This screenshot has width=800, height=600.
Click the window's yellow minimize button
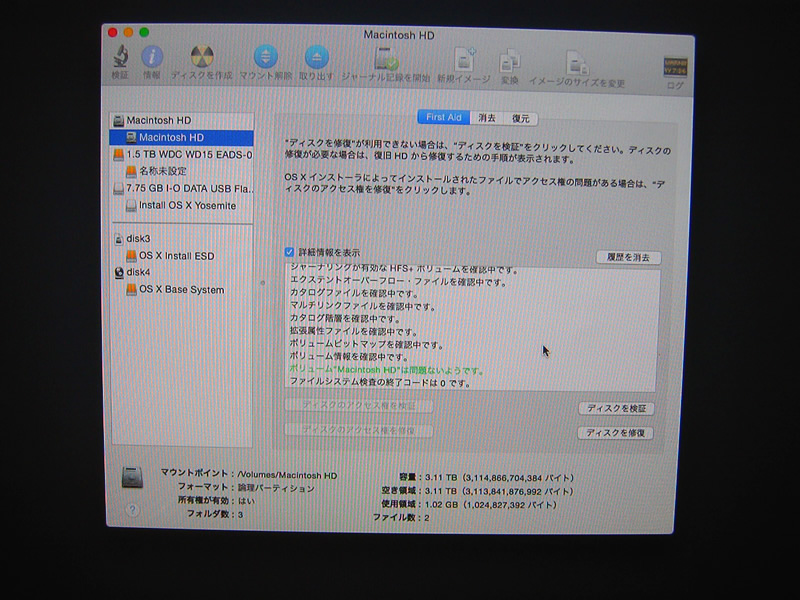pos(129,32)
